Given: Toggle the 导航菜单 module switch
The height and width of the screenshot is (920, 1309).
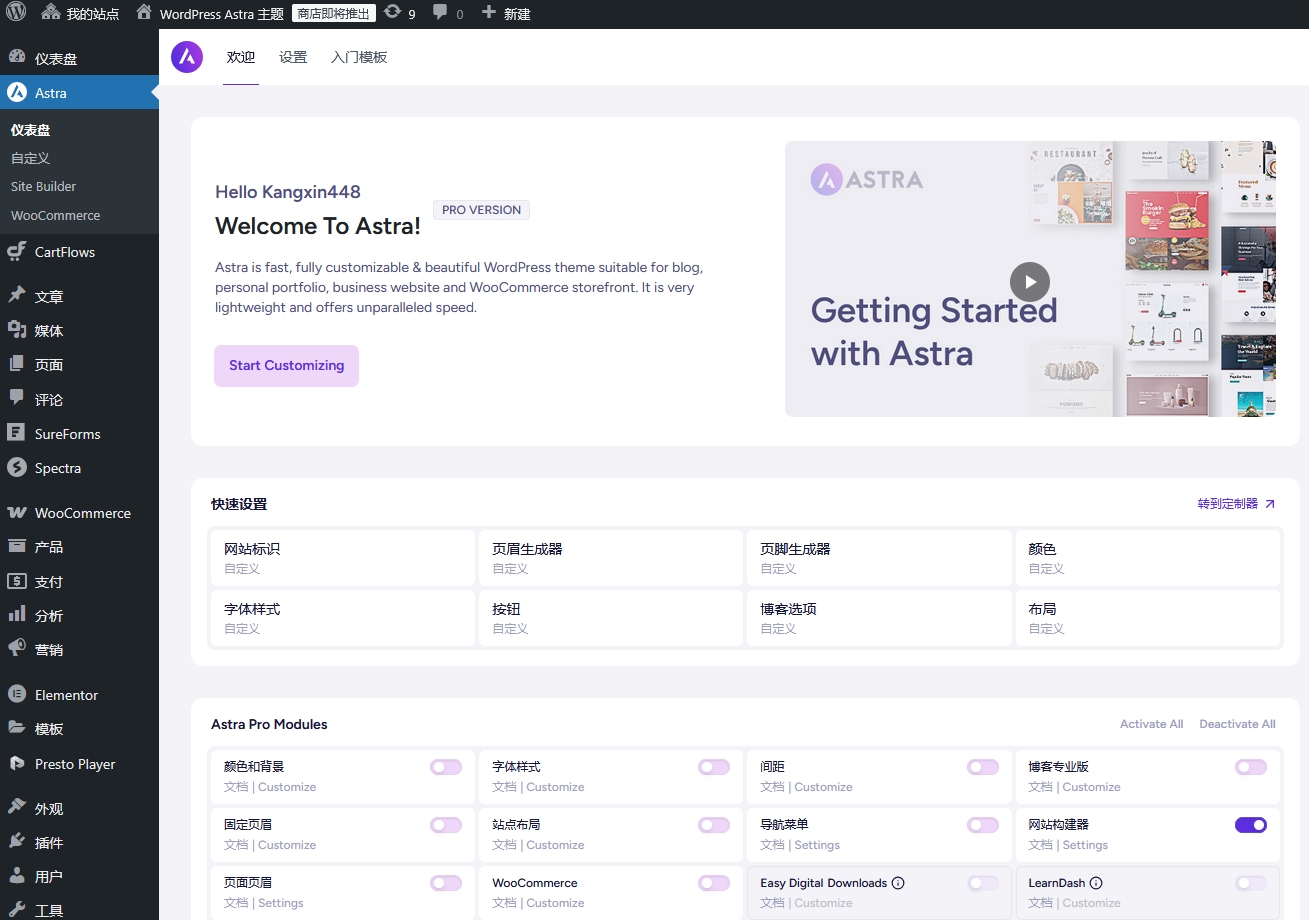Looking at the screenshot, I should (x=983, y=825).
